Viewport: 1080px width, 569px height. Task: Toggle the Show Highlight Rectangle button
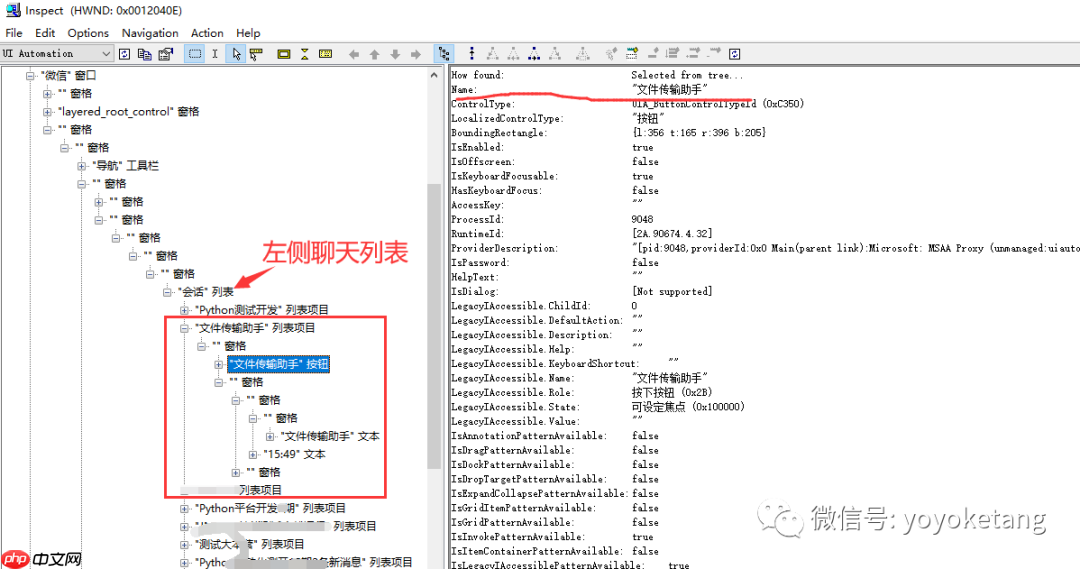point(195,54)
